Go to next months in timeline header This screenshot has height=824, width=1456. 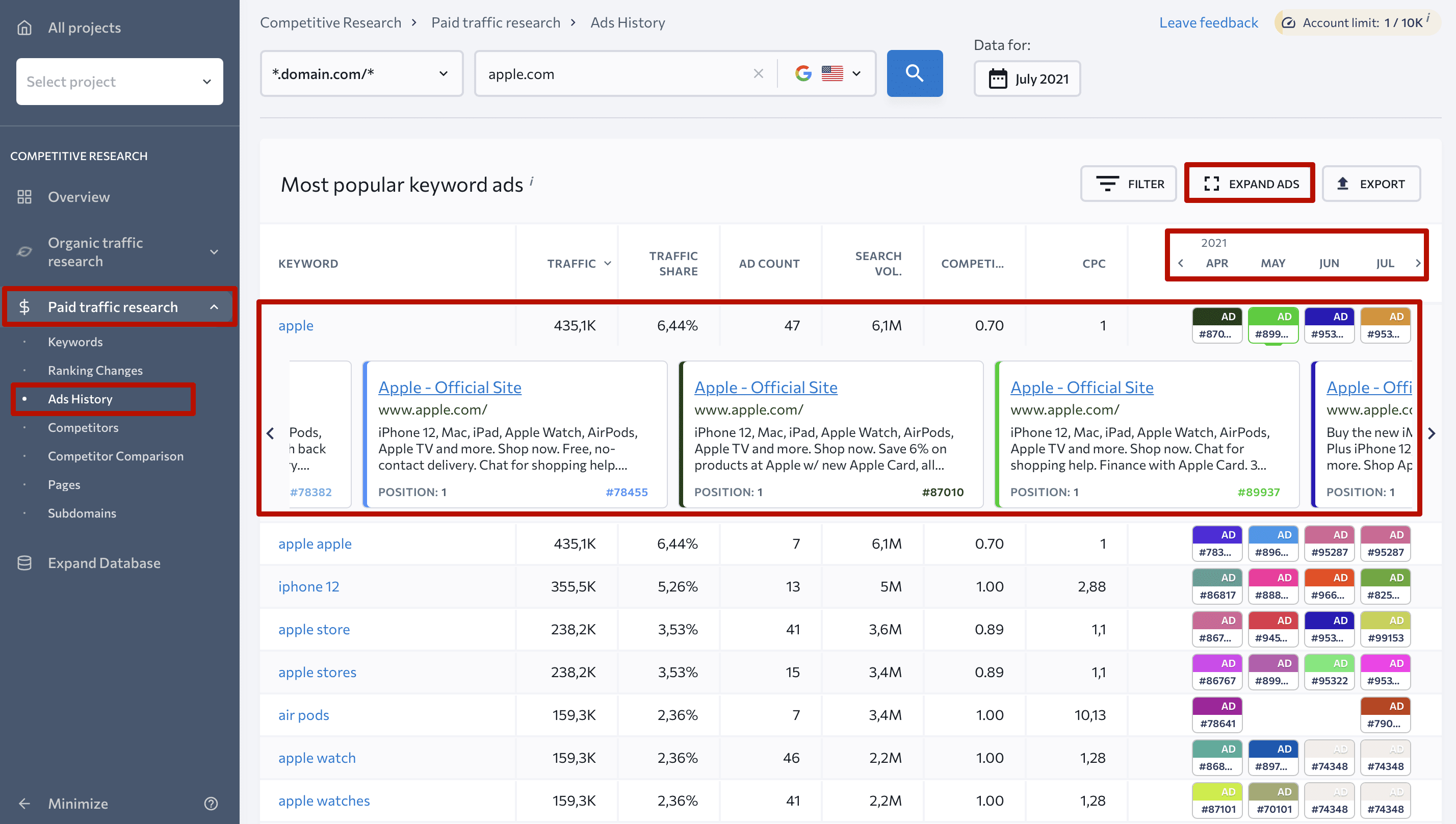1418,263
